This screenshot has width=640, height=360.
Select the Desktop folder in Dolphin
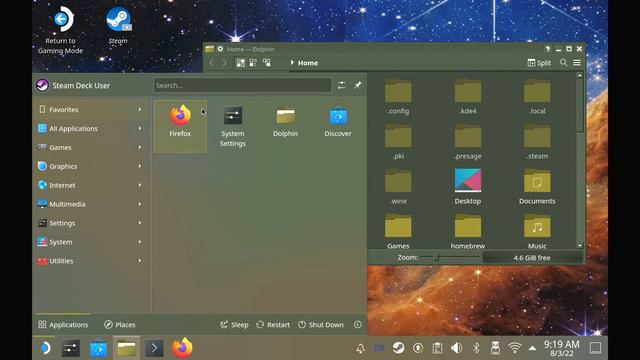point(468,187)
